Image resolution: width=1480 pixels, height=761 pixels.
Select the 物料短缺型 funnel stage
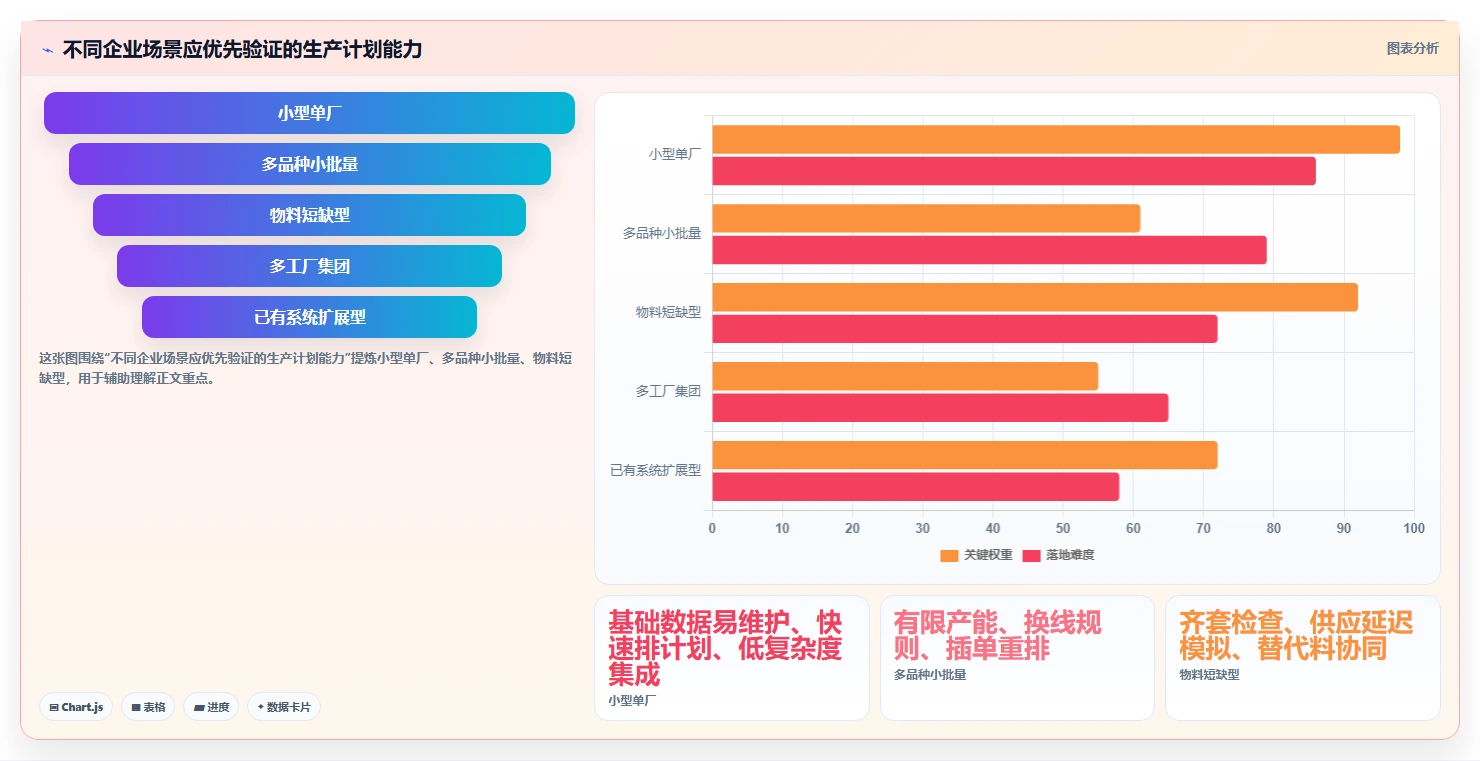[x=309, y=215]
